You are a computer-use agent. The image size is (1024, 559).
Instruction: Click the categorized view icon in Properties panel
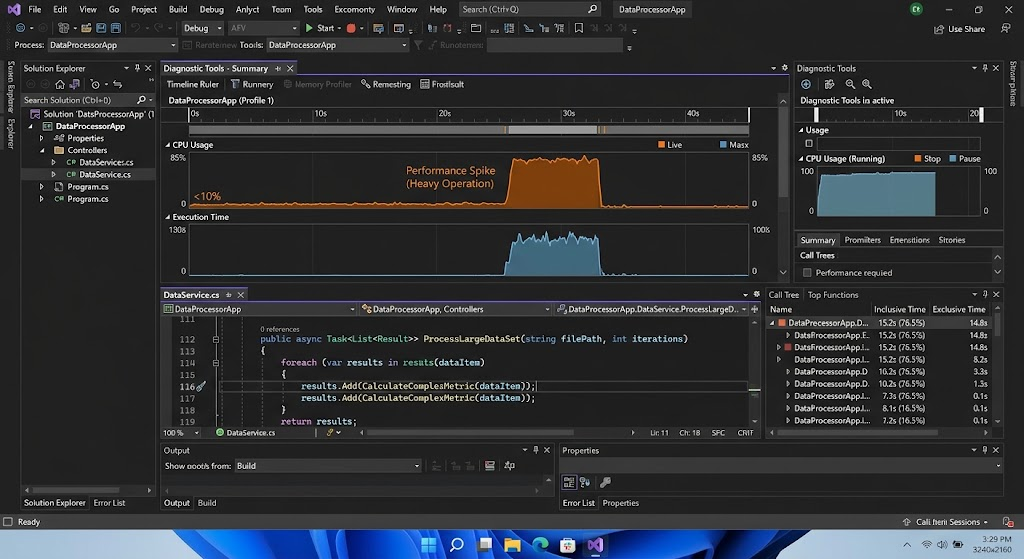(x=569, y=482)
